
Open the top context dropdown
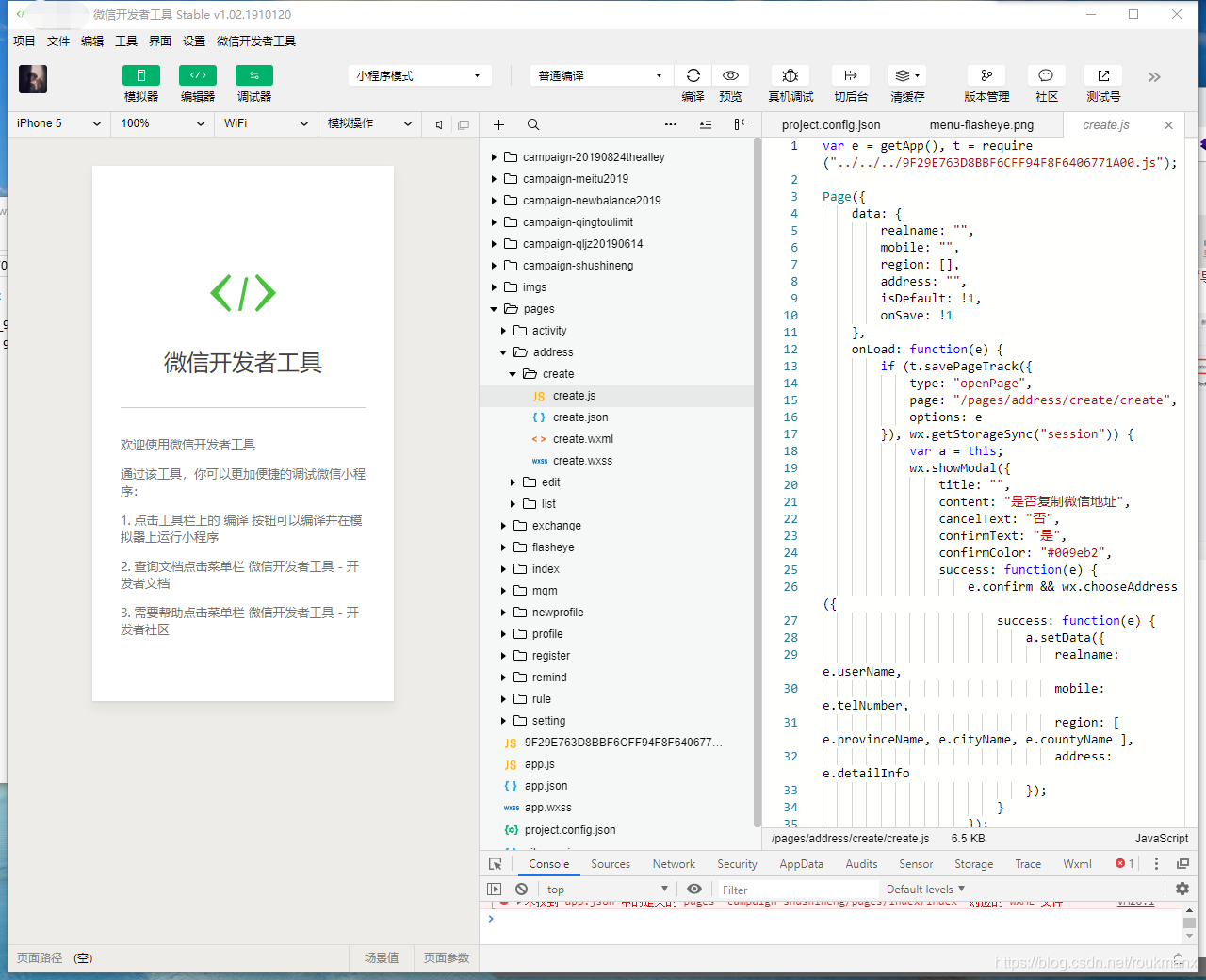[607, 890]
